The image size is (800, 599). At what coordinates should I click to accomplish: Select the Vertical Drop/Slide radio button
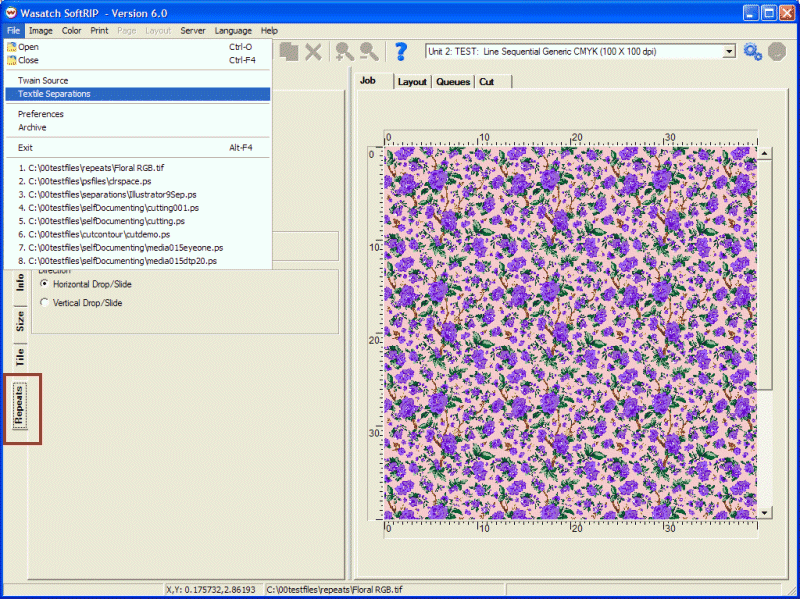click(44, 303)
